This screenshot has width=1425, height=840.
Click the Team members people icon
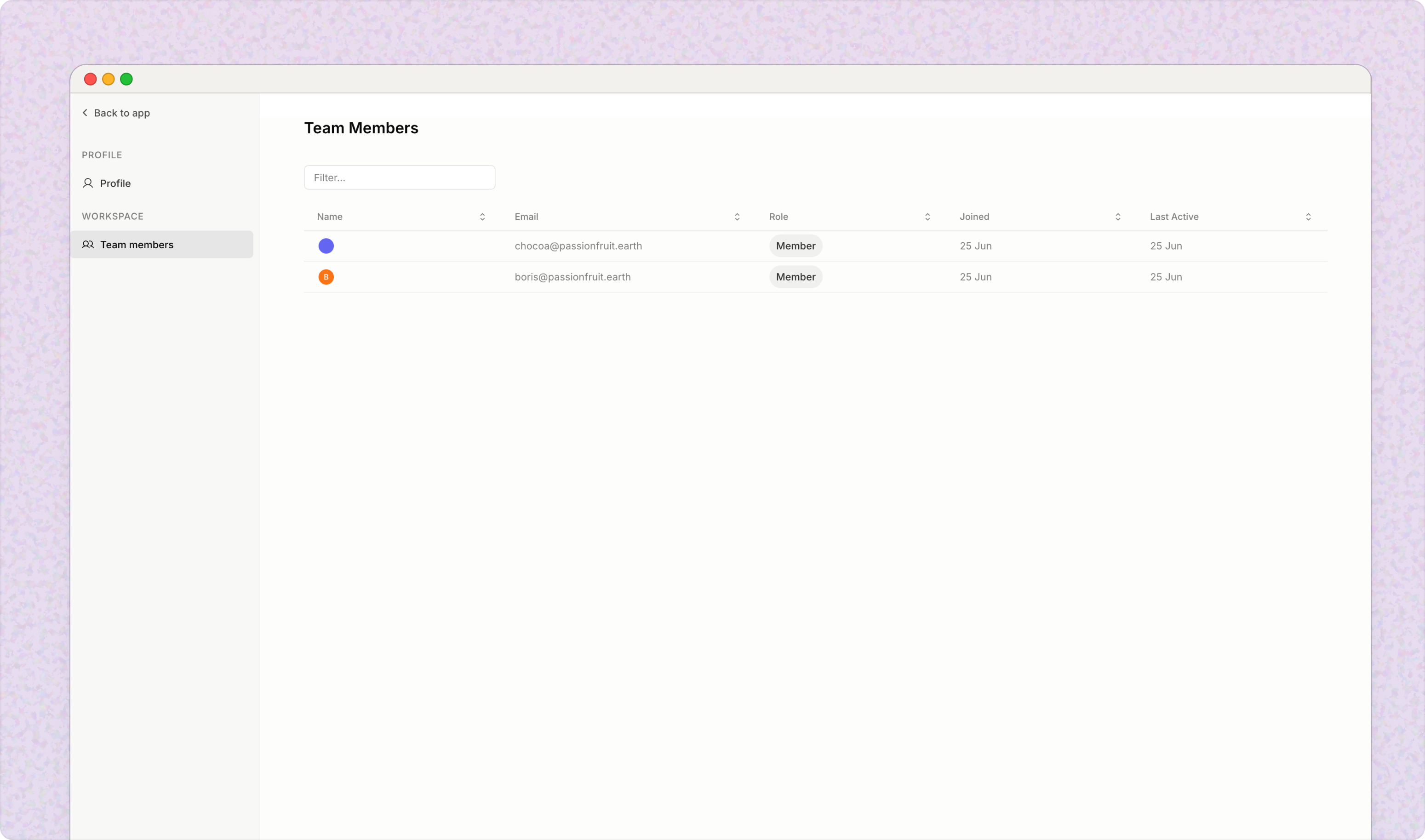(88, 245)
